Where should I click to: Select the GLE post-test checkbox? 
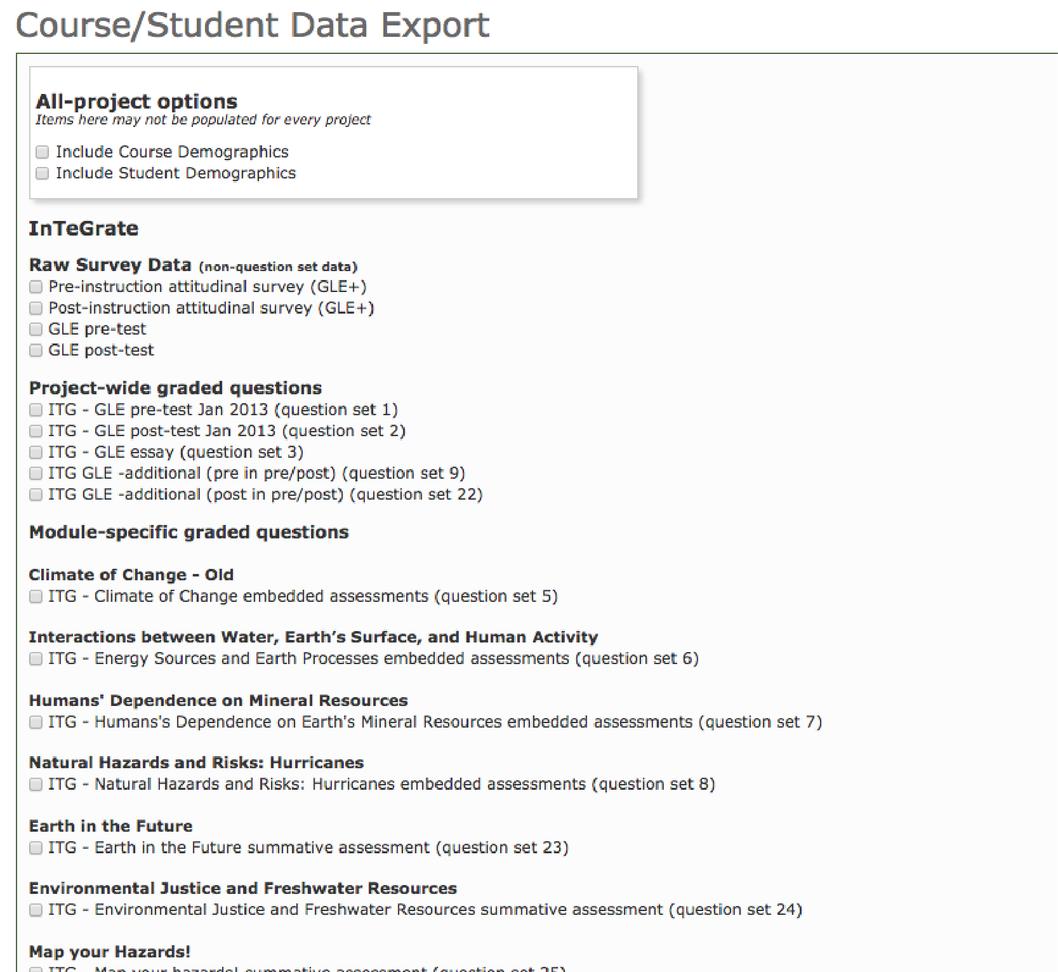pos(34,350)
